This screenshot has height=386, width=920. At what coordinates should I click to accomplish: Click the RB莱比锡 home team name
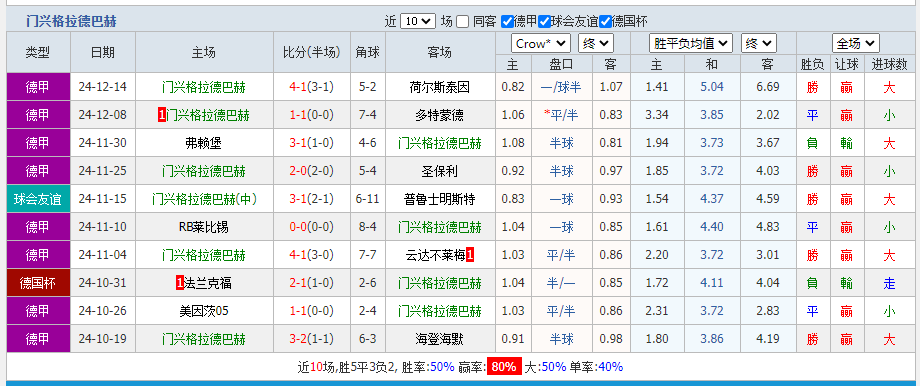204,227
